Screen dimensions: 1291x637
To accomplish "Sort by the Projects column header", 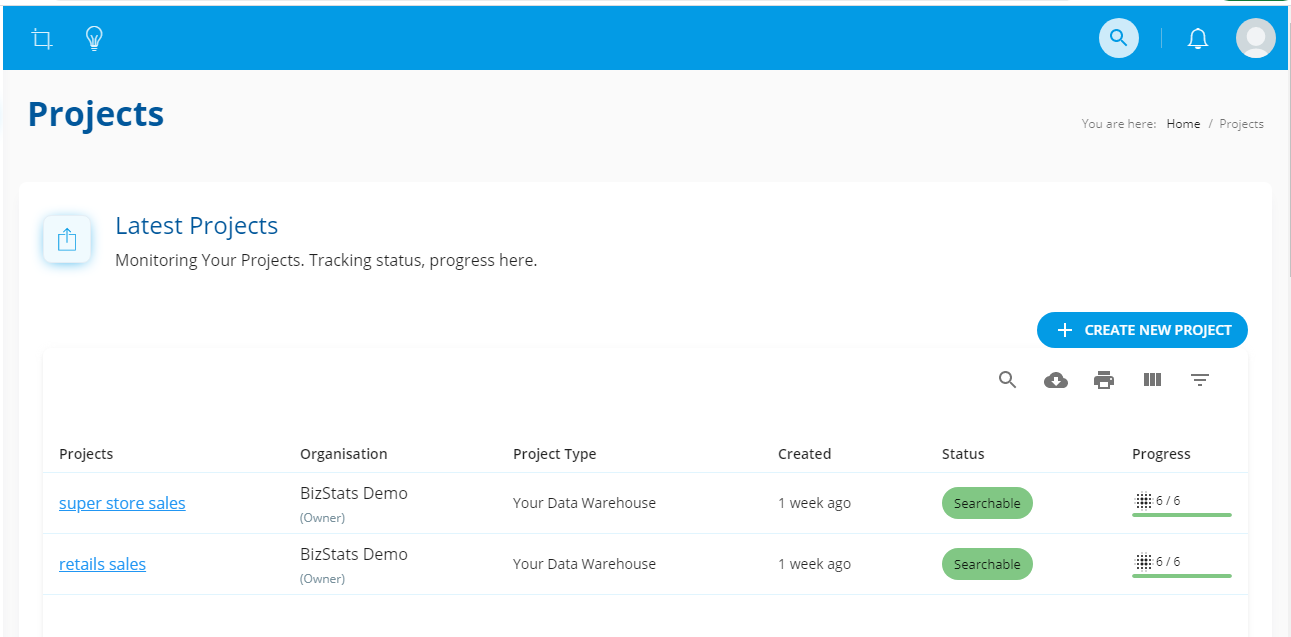I will pos(86,454).
